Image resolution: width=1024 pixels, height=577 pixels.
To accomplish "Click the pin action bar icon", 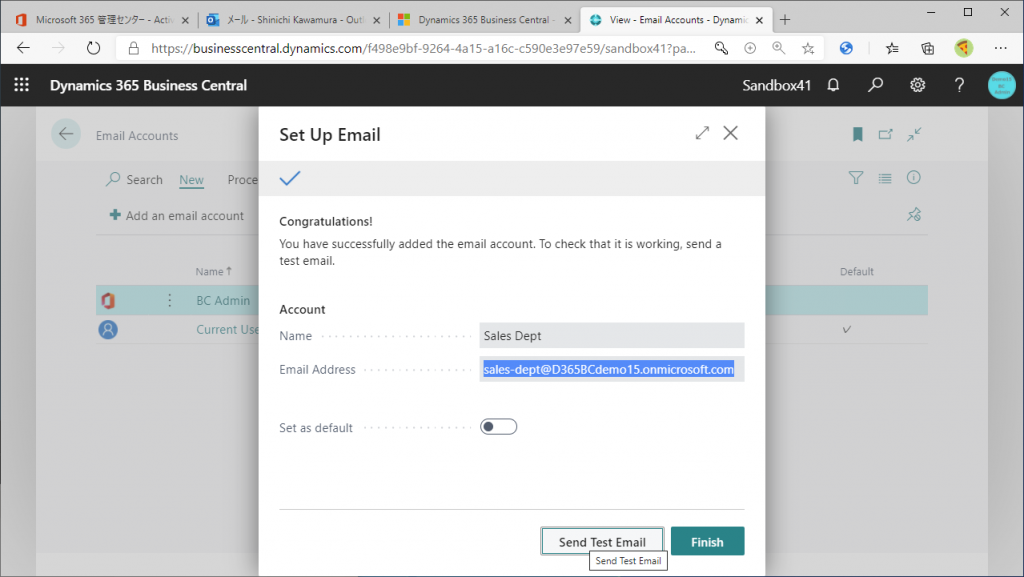I will [x=914, y=214].
